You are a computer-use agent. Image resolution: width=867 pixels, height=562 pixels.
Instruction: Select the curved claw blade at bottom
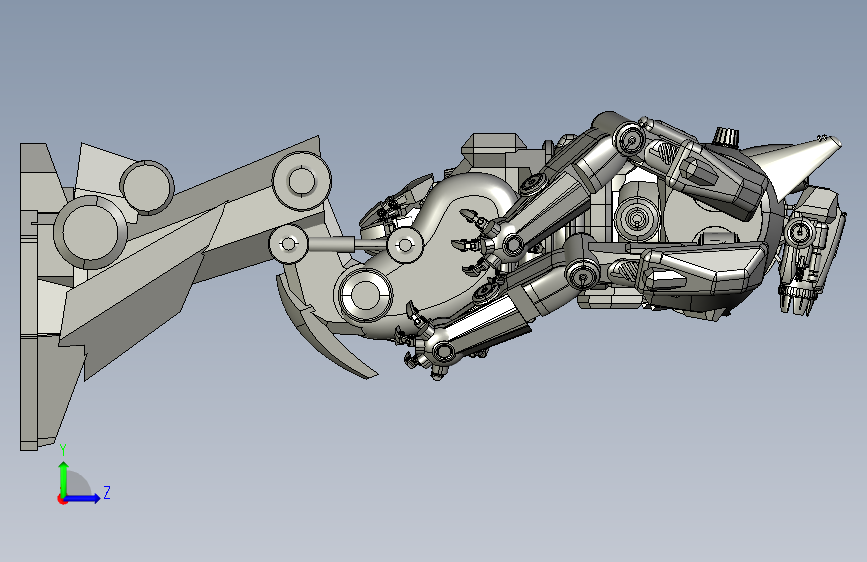[322, 332]
